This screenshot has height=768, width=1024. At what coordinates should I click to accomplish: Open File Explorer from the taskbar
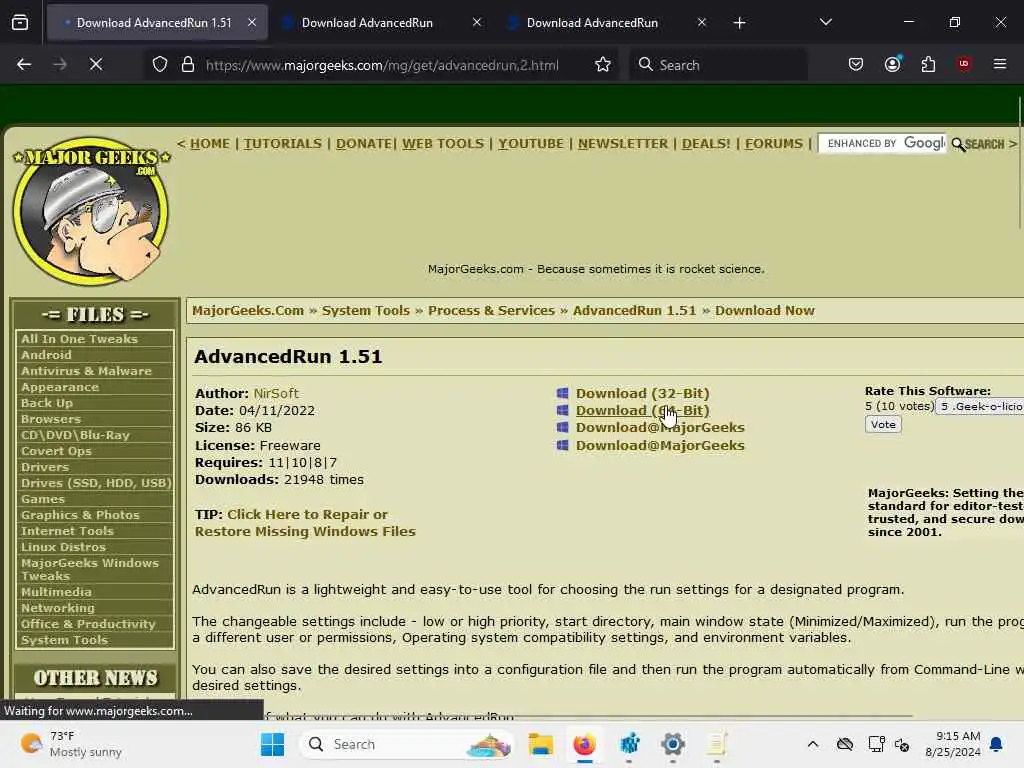tap(541, 744)
